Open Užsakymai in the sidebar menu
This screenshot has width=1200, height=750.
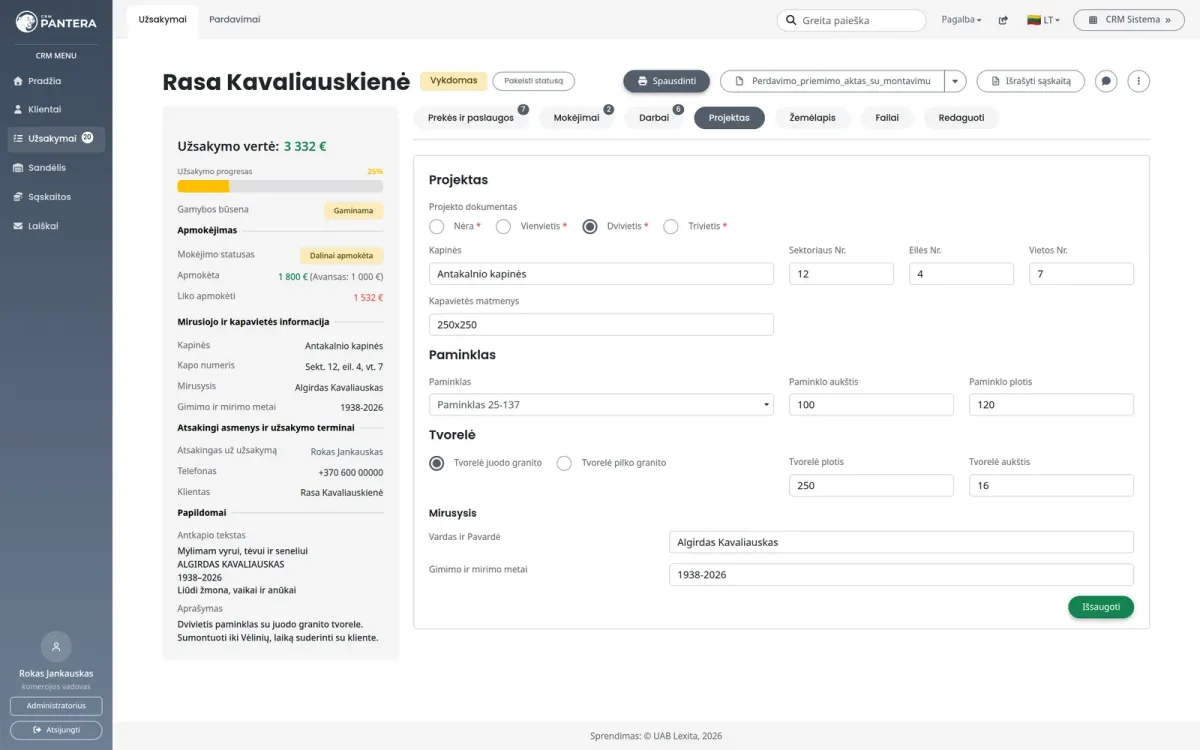(56, 139)
